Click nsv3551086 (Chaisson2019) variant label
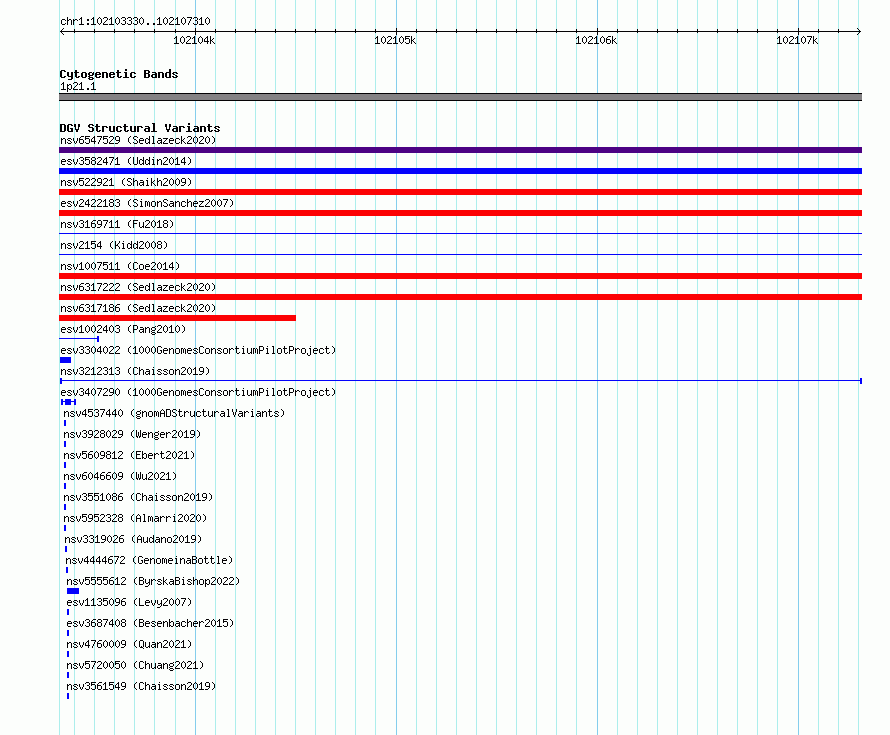The height and width of the screenshot is (735, 890). pyautogui.click(x=138, y=497)
